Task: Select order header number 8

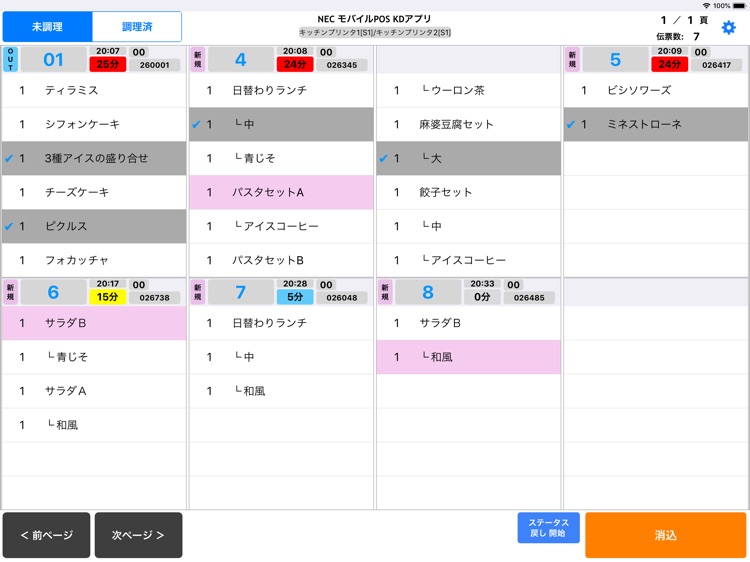Action: coord(428,292)
